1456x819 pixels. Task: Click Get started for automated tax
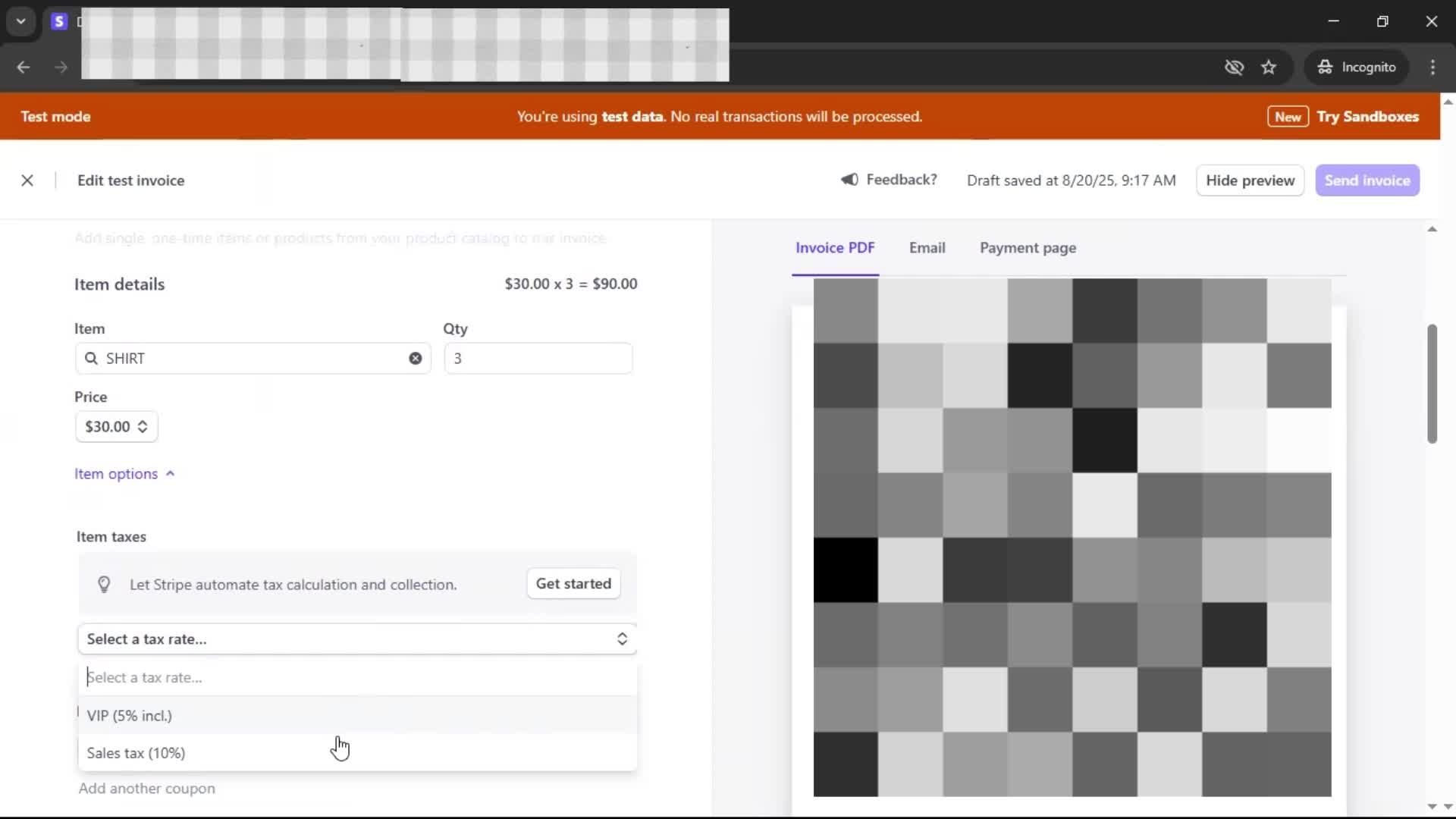[573, 584]
